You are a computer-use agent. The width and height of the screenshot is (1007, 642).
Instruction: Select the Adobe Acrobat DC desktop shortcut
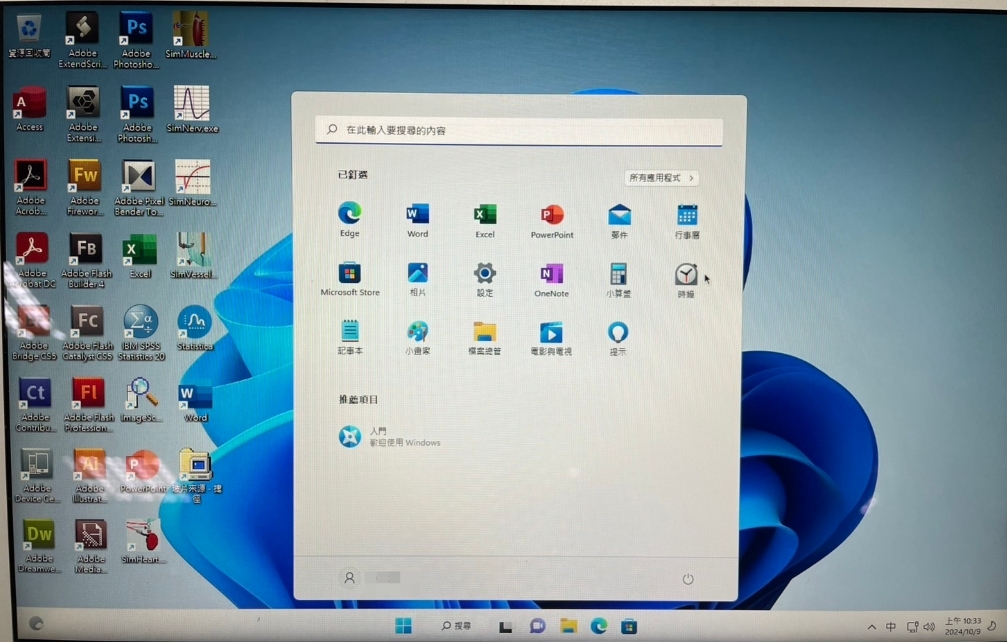[32, 260]
